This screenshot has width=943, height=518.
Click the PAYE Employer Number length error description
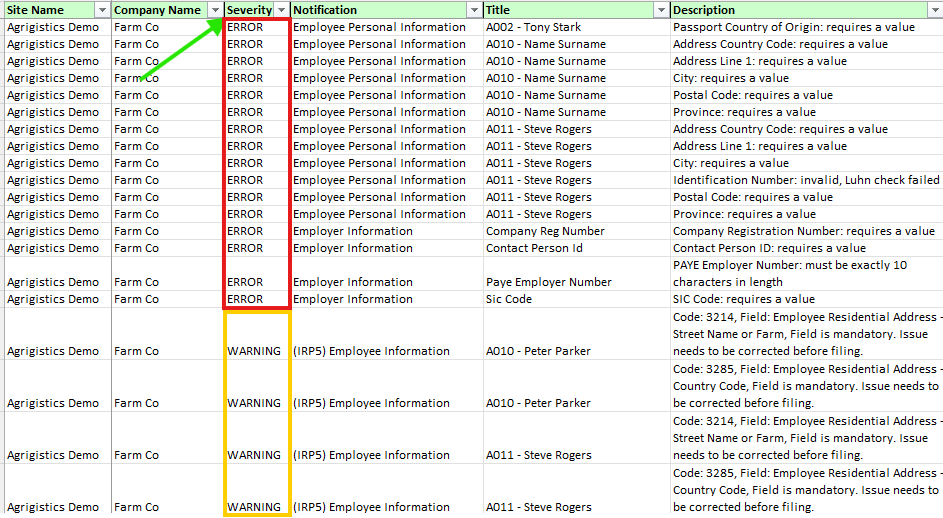pos(790,273)
